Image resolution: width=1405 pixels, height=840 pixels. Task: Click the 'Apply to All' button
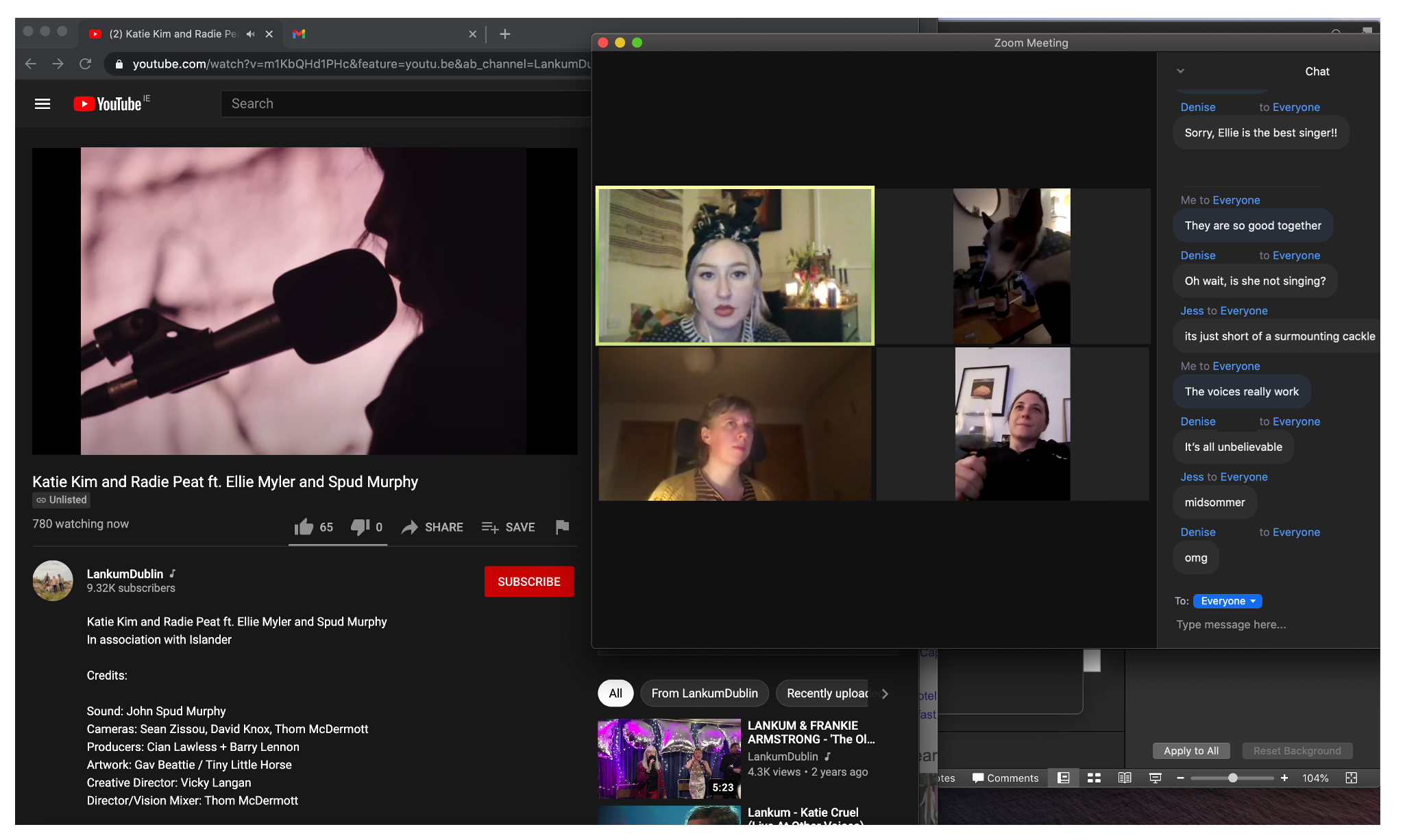(1190, 751)
